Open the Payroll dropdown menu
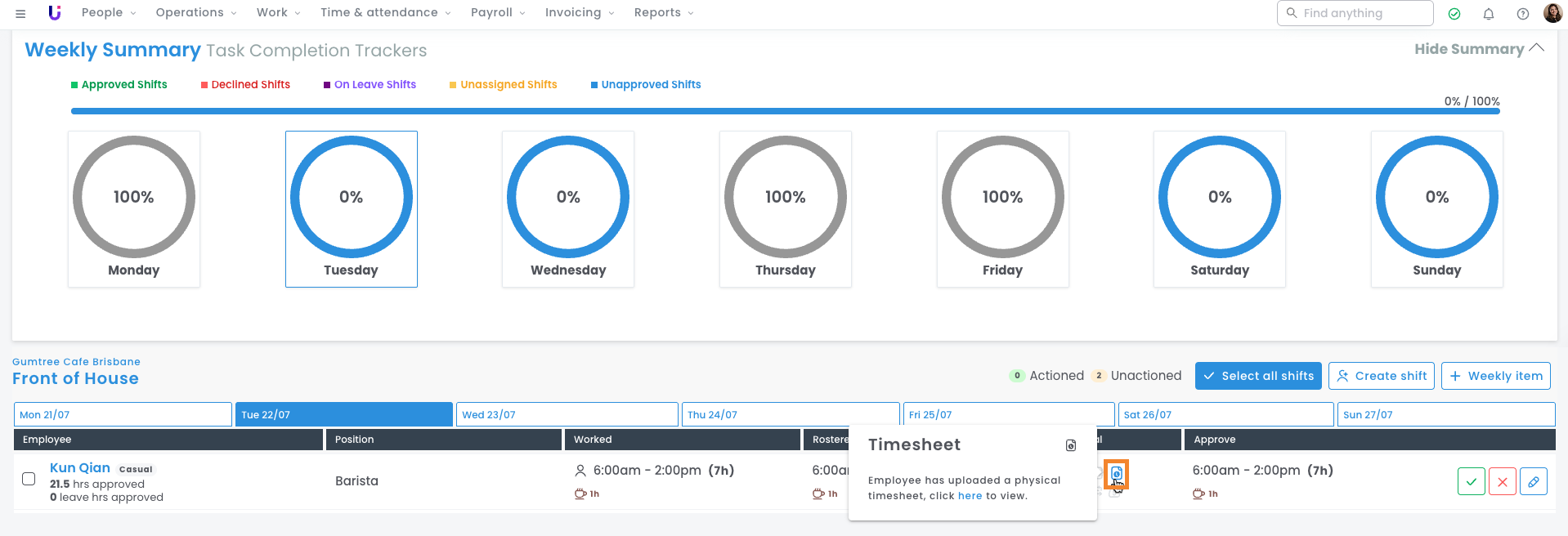 pos(498,12)
